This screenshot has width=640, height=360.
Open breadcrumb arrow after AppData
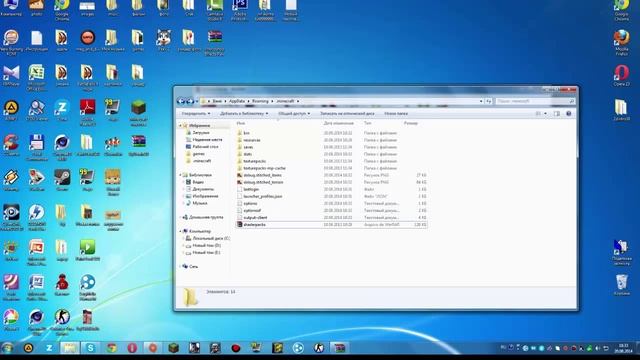tap(248, 101)
